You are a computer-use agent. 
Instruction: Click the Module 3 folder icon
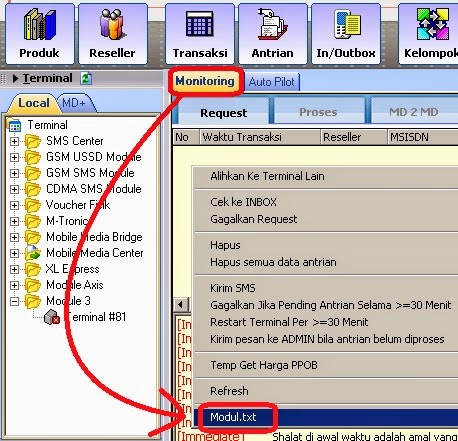[x=33, y=301]
